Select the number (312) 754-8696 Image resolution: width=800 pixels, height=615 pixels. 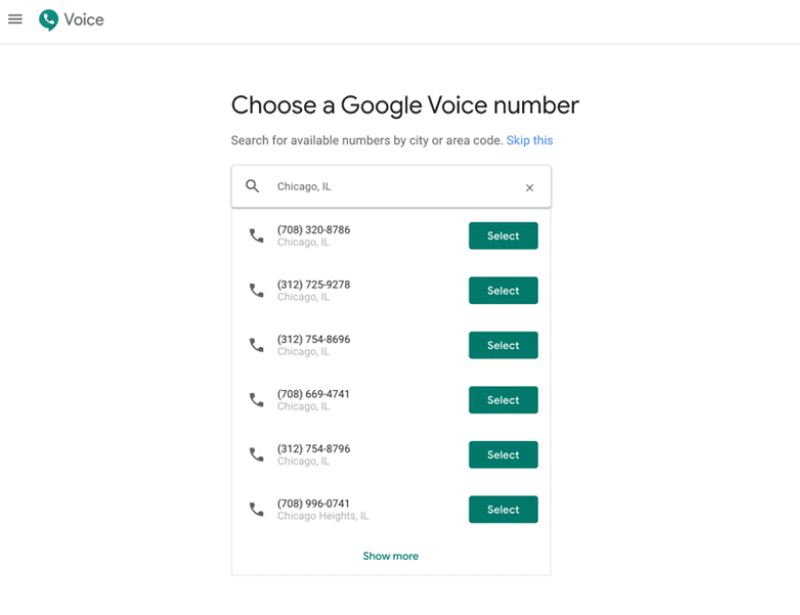click(503, 345)
